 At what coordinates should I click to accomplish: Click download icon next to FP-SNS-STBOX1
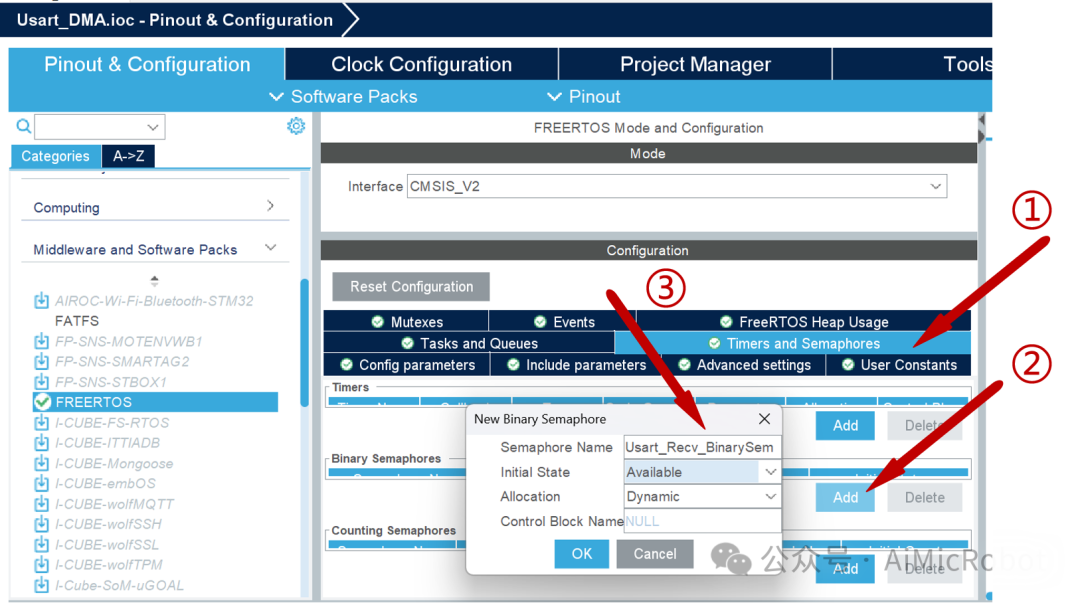42,382
